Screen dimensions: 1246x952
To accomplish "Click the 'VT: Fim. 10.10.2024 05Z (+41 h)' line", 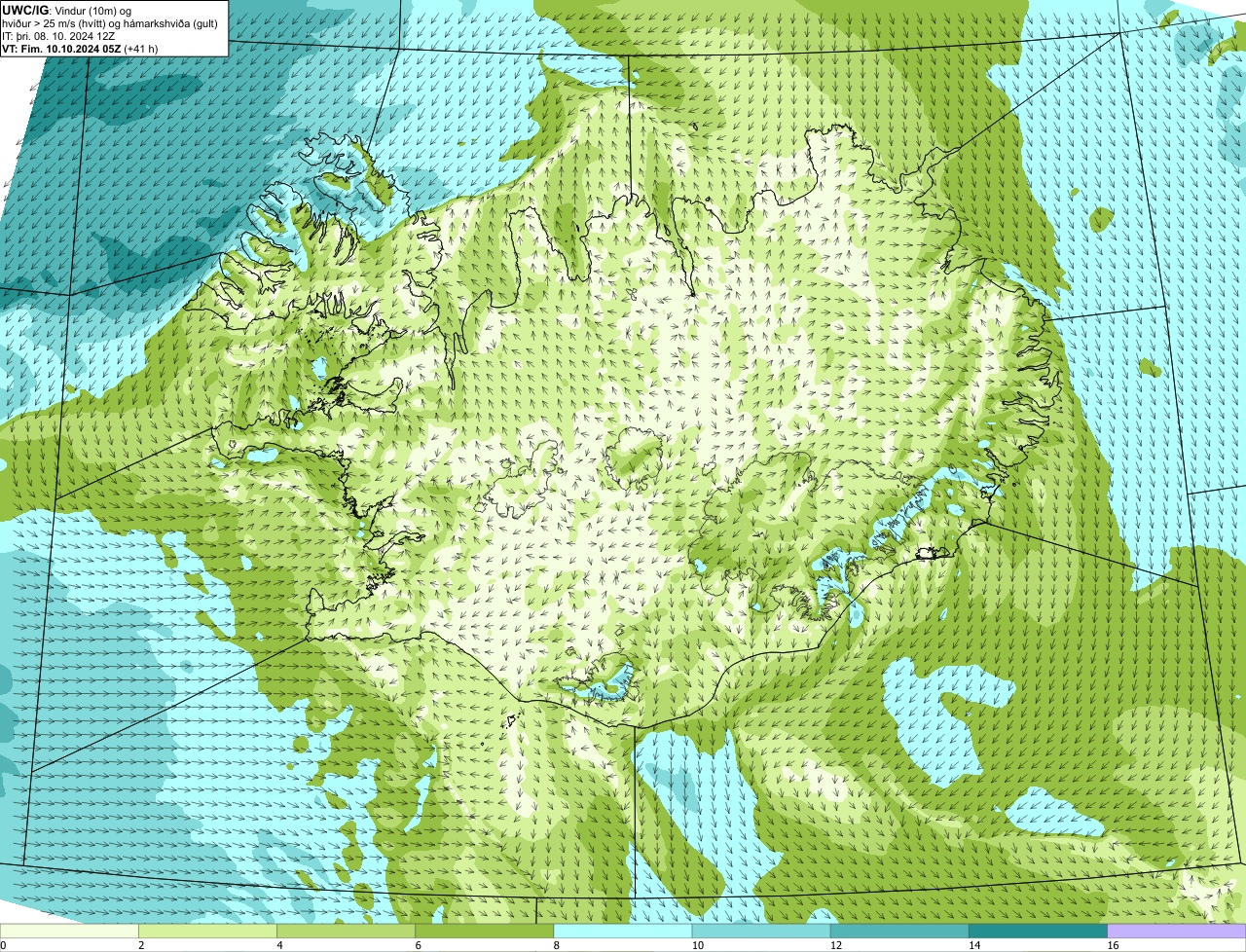I will pyautogui.click(x=80, y=49).
